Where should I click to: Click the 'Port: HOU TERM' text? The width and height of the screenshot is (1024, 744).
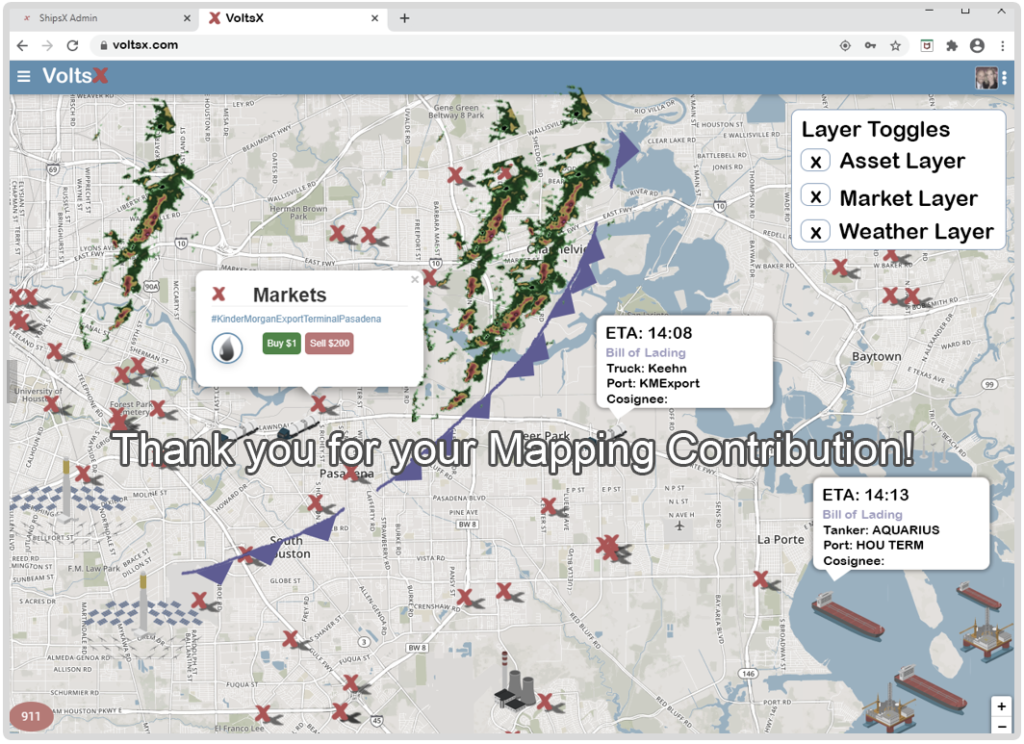click(x=873, y=545)
